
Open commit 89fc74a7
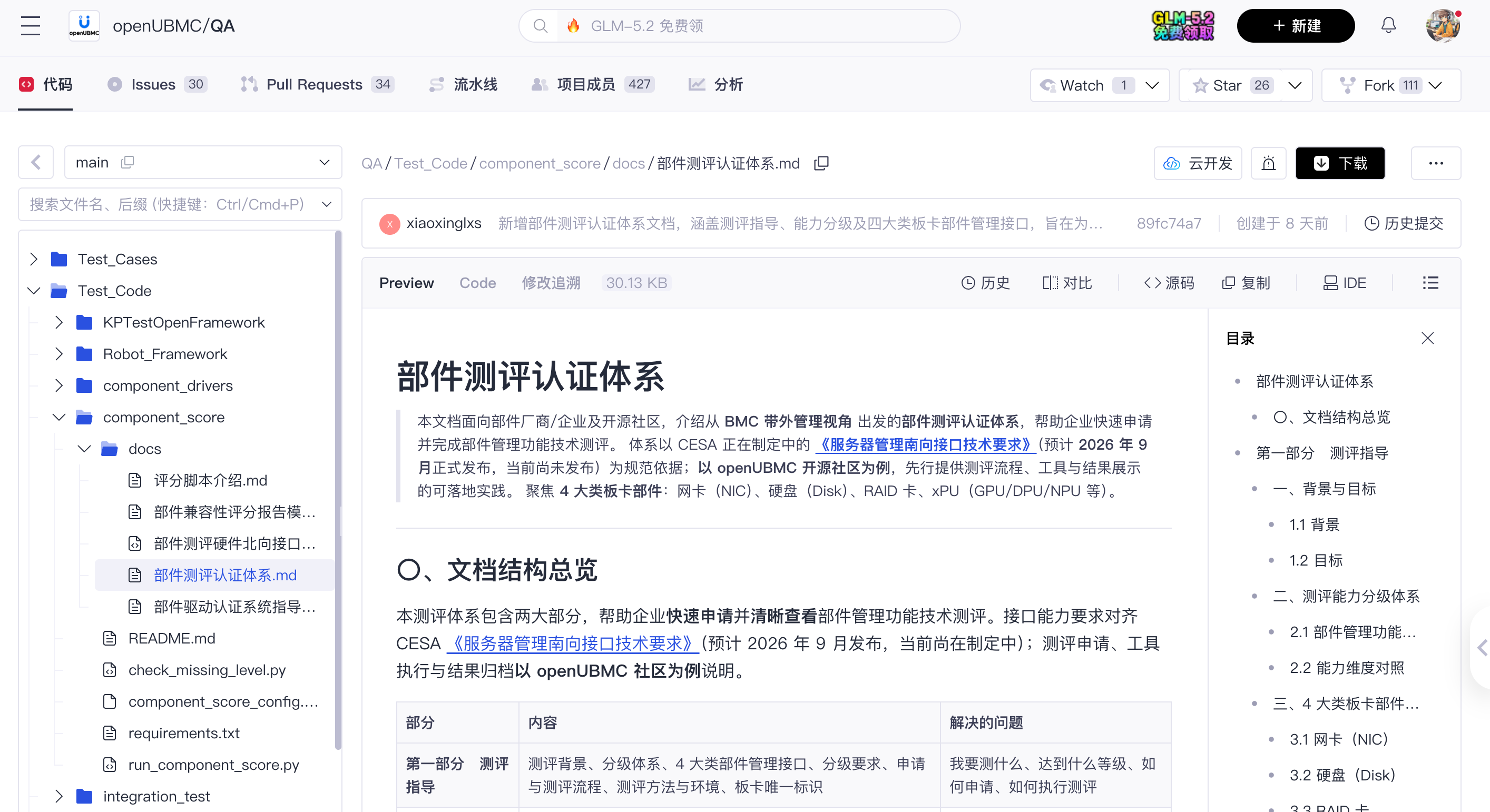point(1169,224)
